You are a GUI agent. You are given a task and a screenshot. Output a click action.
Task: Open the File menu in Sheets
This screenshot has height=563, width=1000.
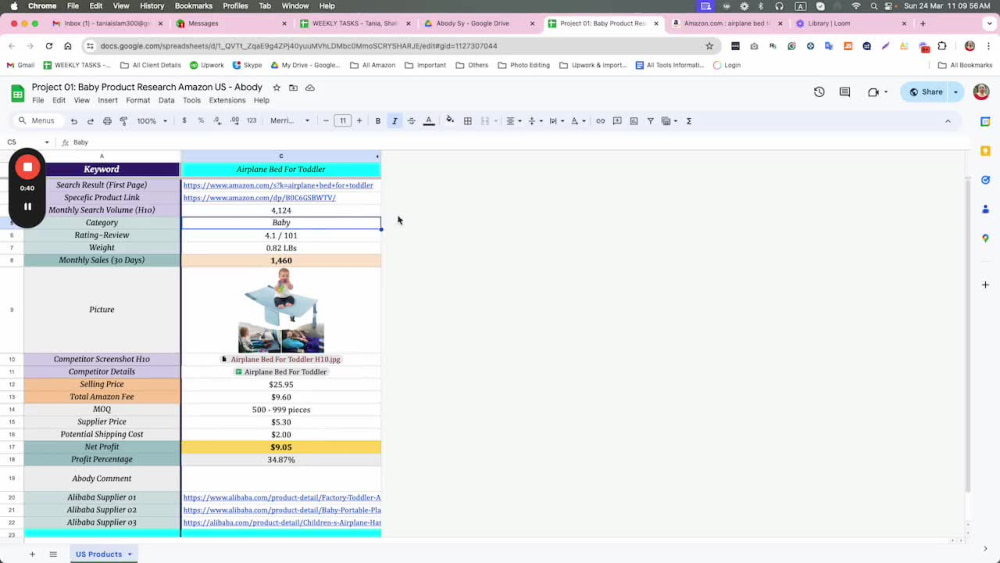(x=38, y=100)
